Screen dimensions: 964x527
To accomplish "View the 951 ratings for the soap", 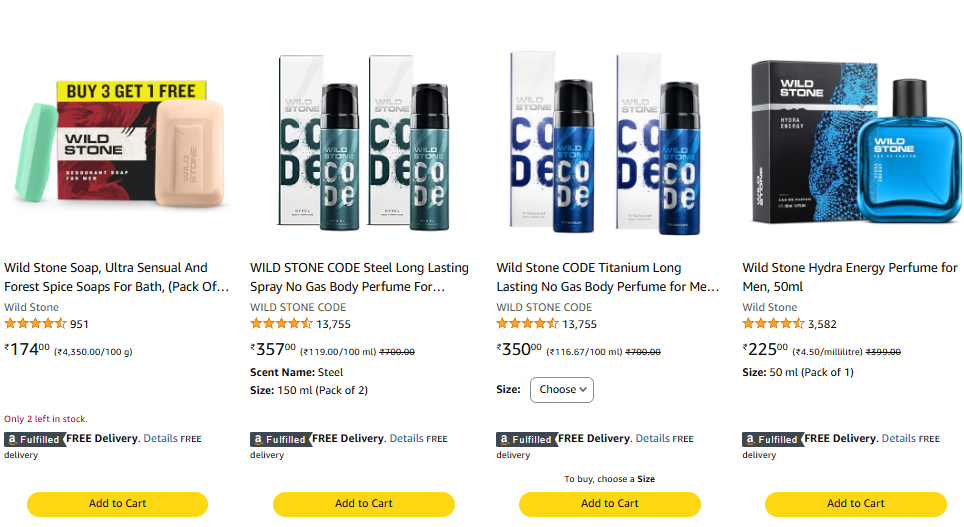I will 80,324.
